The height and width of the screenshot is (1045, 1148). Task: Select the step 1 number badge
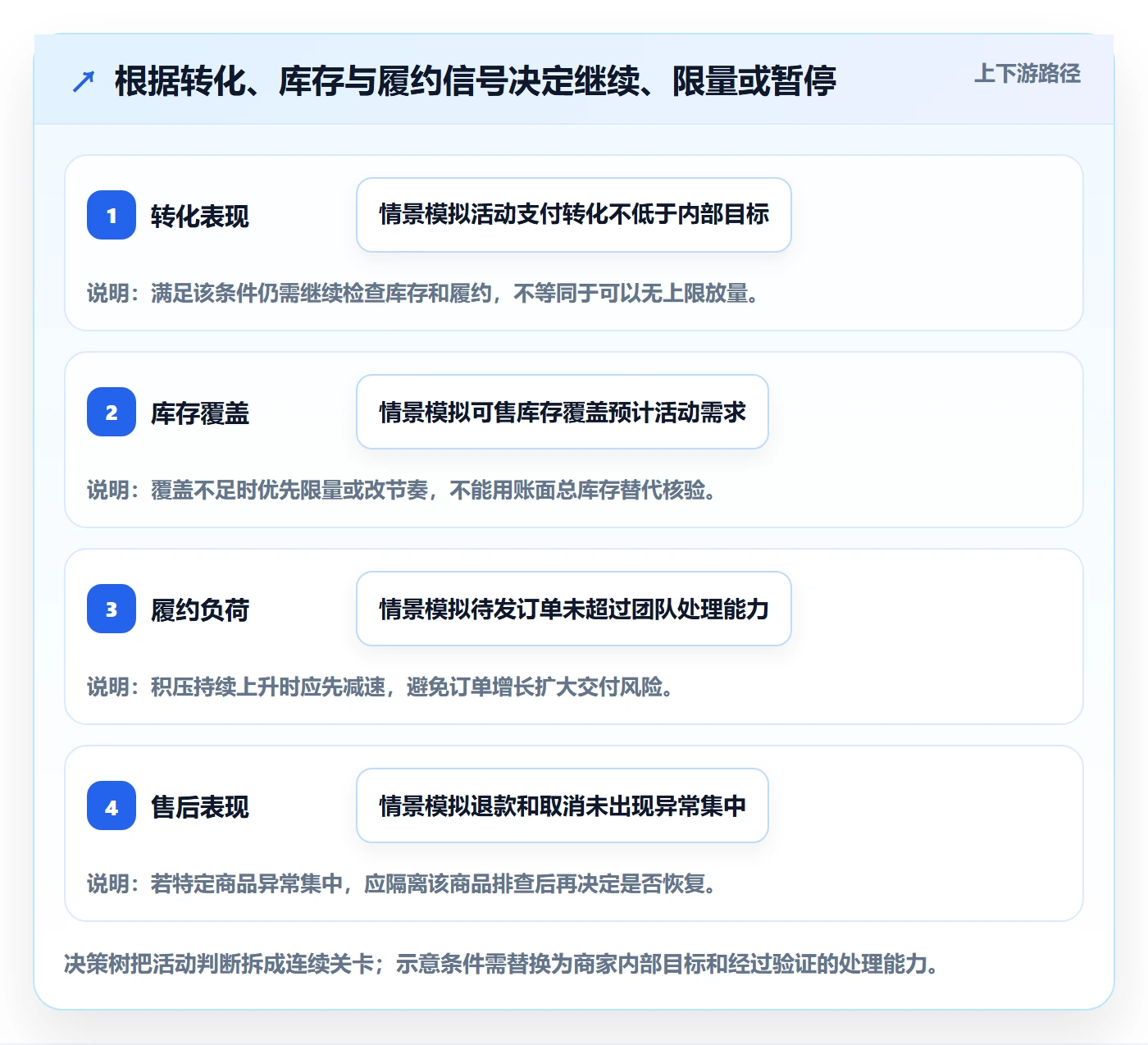pyautogui.click(x=112, y=215)
